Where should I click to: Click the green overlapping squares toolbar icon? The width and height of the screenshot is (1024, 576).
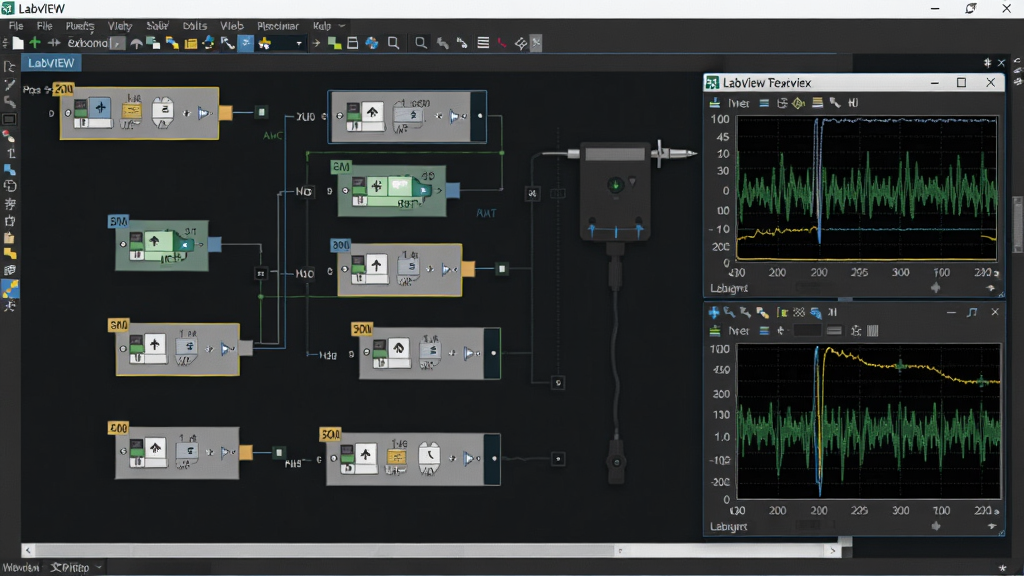click(x=334, y=43)
